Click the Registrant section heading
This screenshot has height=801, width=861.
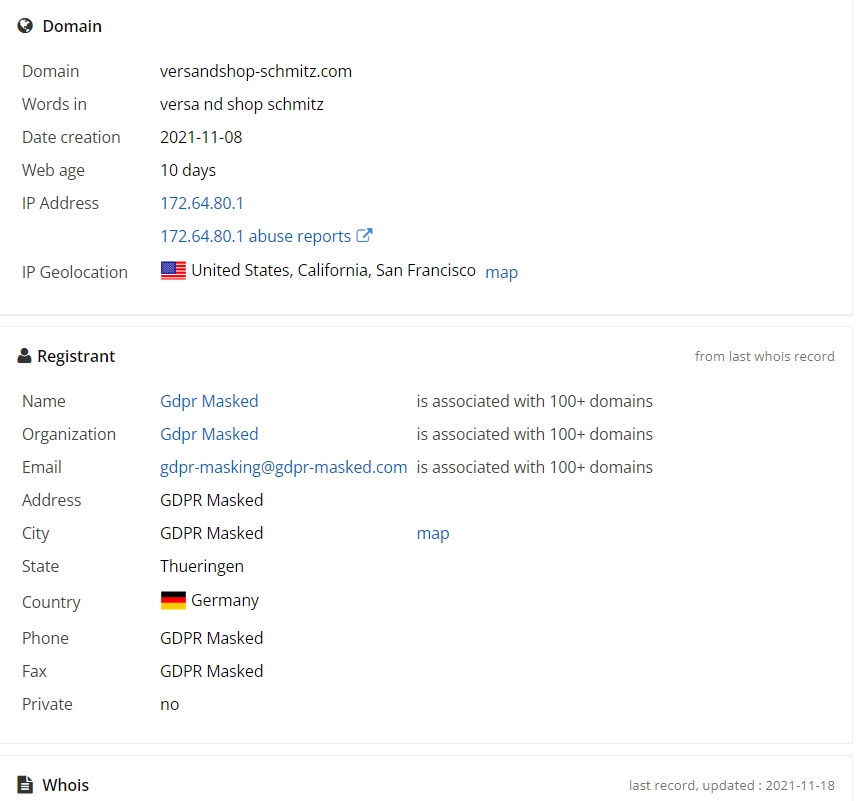(76, 356)
